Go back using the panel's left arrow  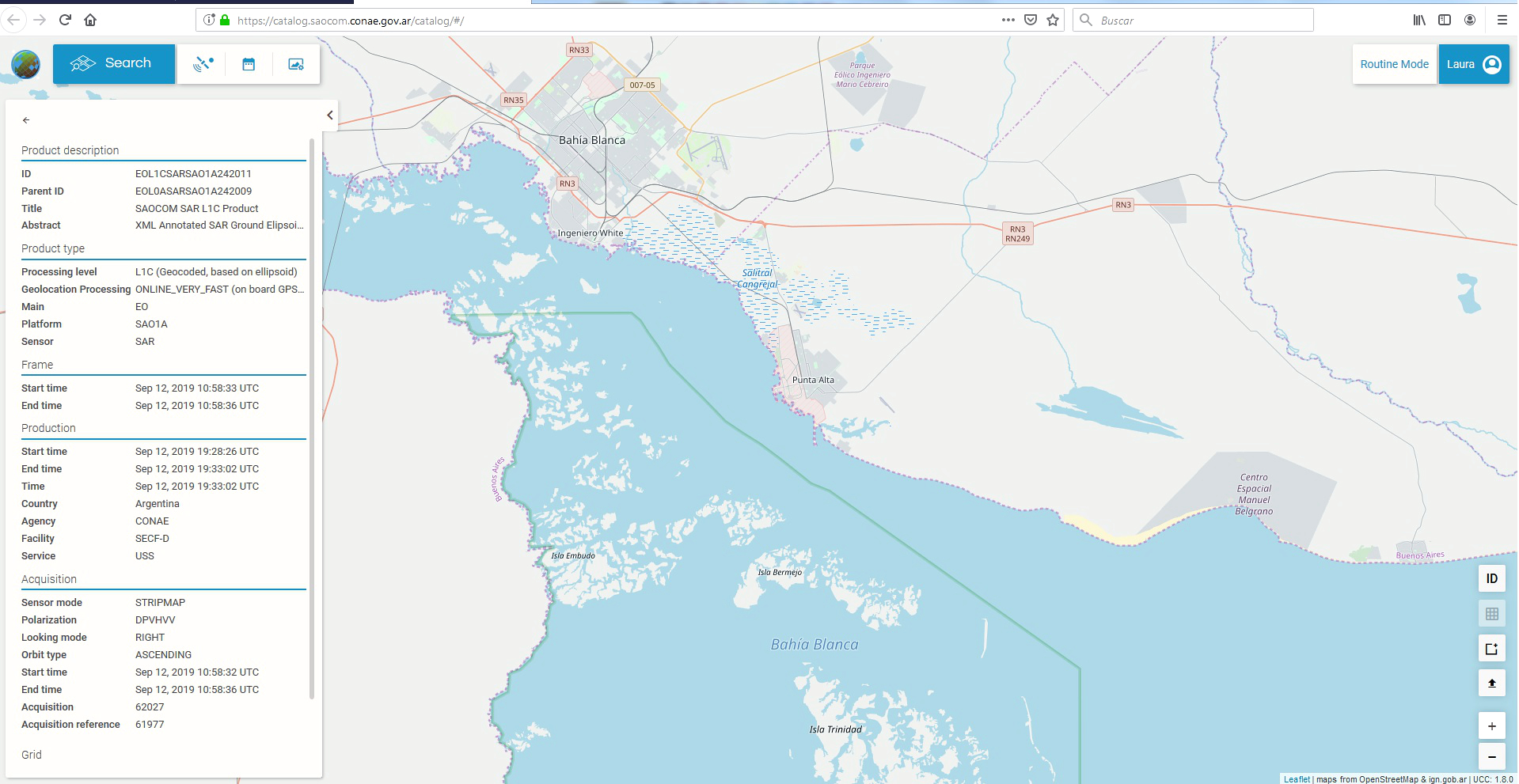coord(26,120)
